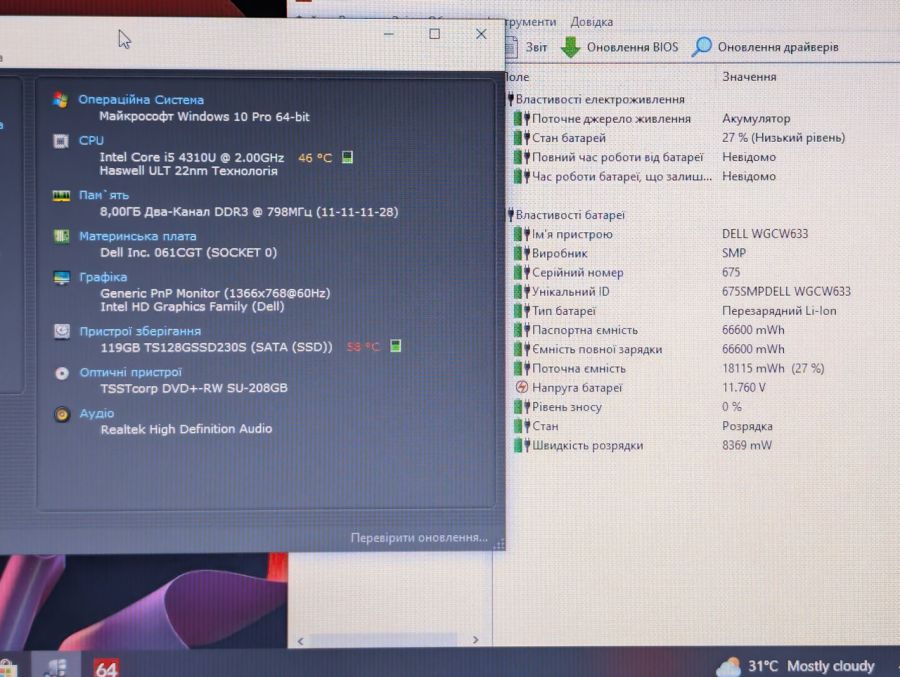This screenshot has width=900, height=677.
Task: Open the Пристрої зберігання section link
Action: point(140,331)
